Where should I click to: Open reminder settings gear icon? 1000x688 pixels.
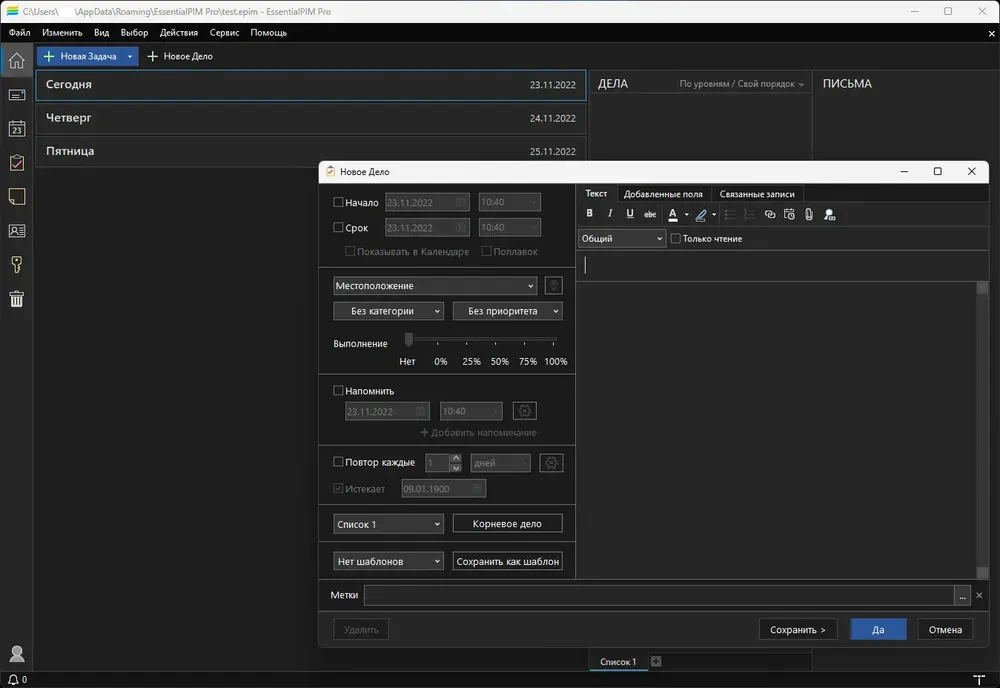(525, 411)
